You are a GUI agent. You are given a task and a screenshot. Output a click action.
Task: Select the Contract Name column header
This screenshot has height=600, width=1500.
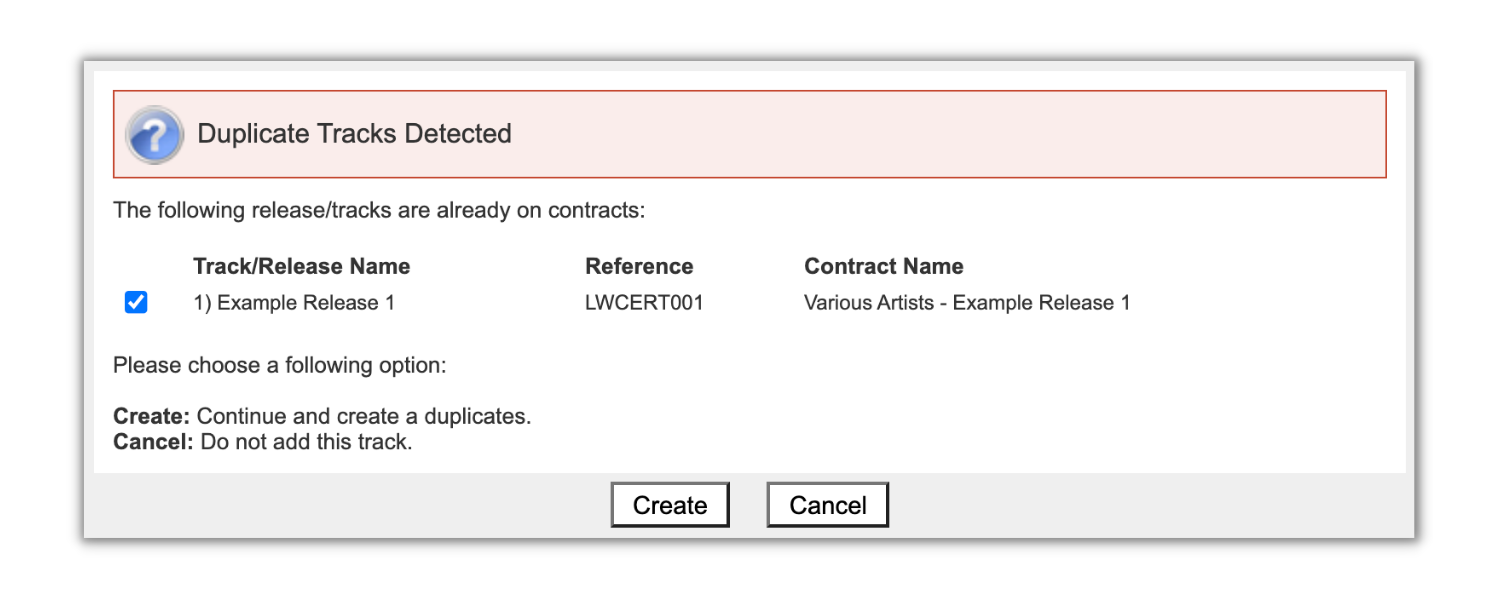click(884, 266)
